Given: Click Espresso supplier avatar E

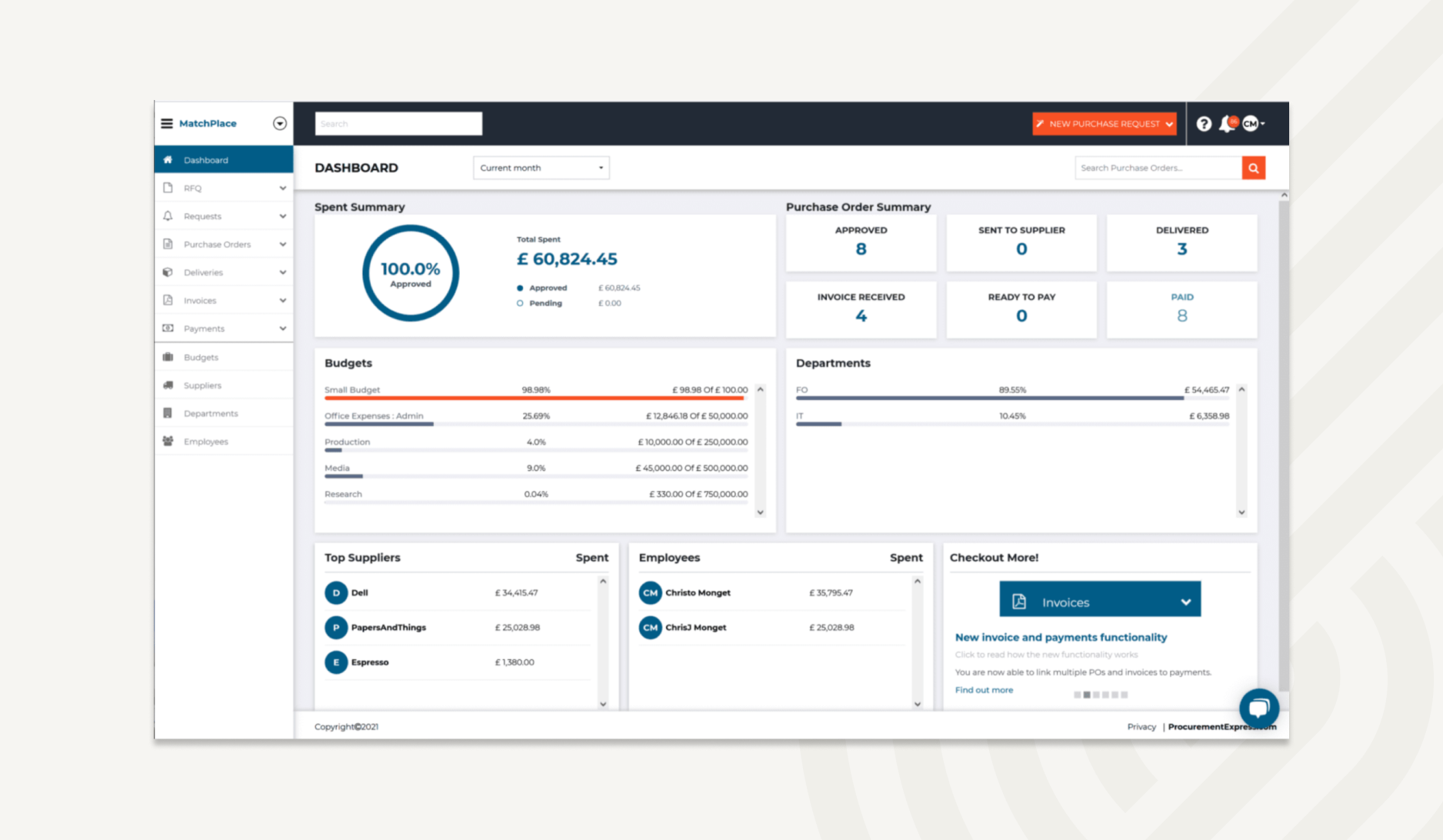Looking at the screenshot, I should [x=336, y=662].
